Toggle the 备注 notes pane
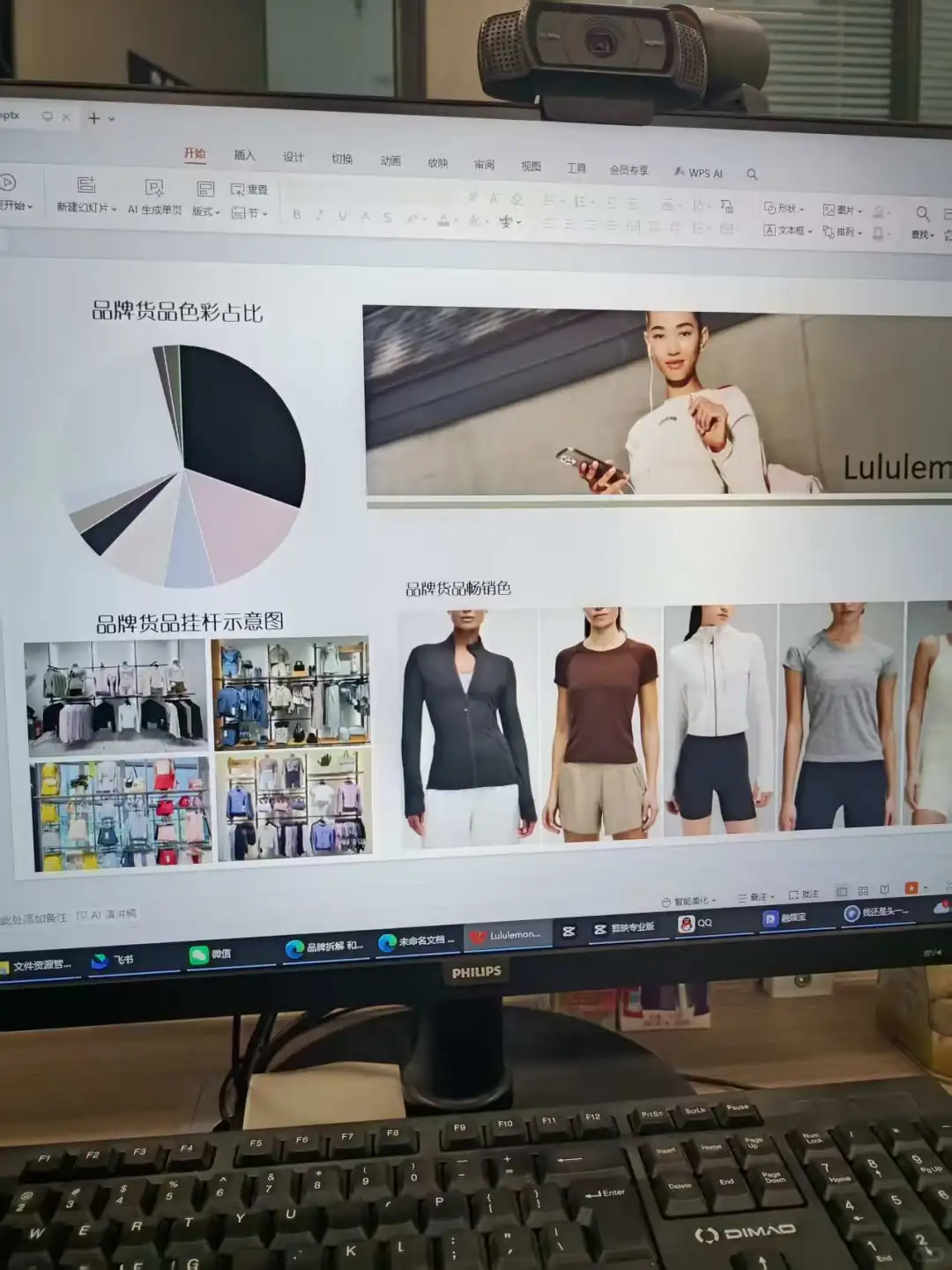Viewport: 952px width, 1270px height. pyautogui.click(x=756, y=897)
